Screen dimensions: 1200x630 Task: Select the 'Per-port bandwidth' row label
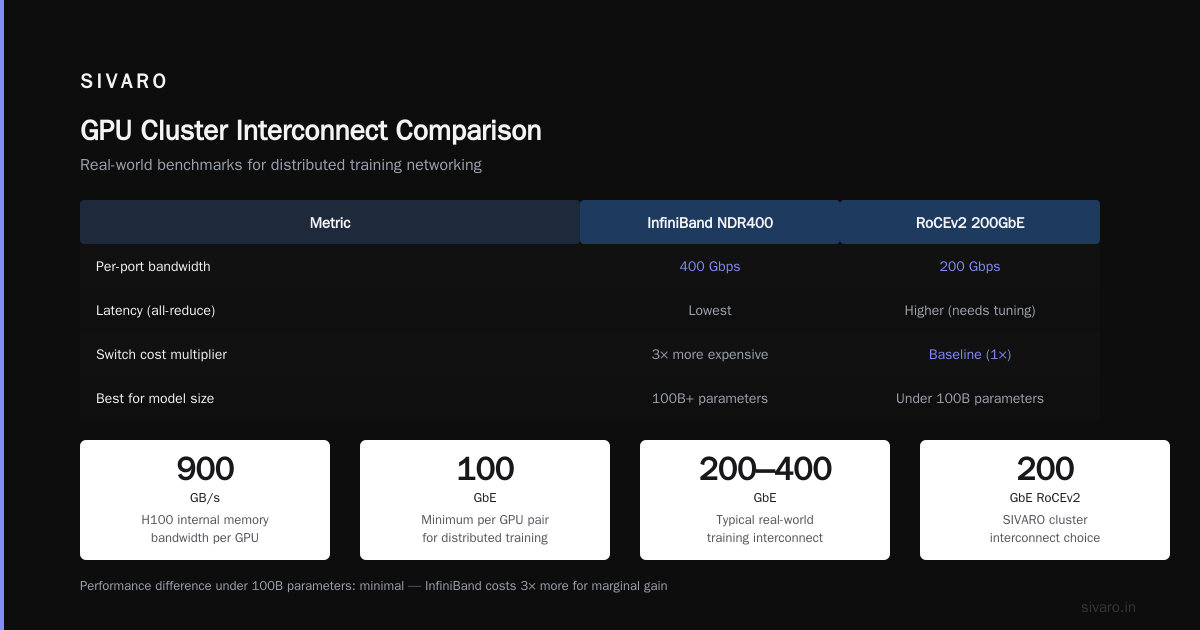[153, 267]
